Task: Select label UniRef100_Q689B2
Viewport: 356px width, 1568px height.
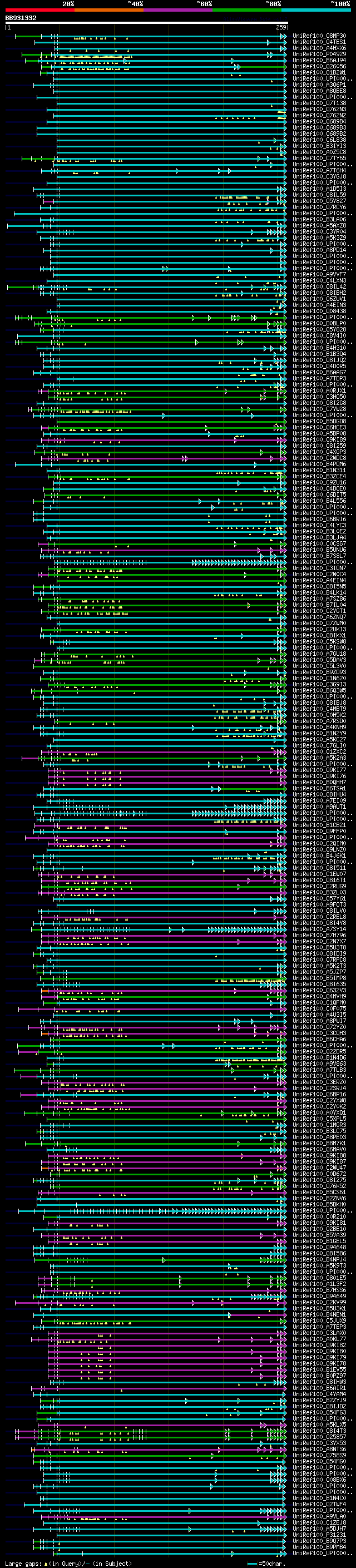Action: point(319,134)
